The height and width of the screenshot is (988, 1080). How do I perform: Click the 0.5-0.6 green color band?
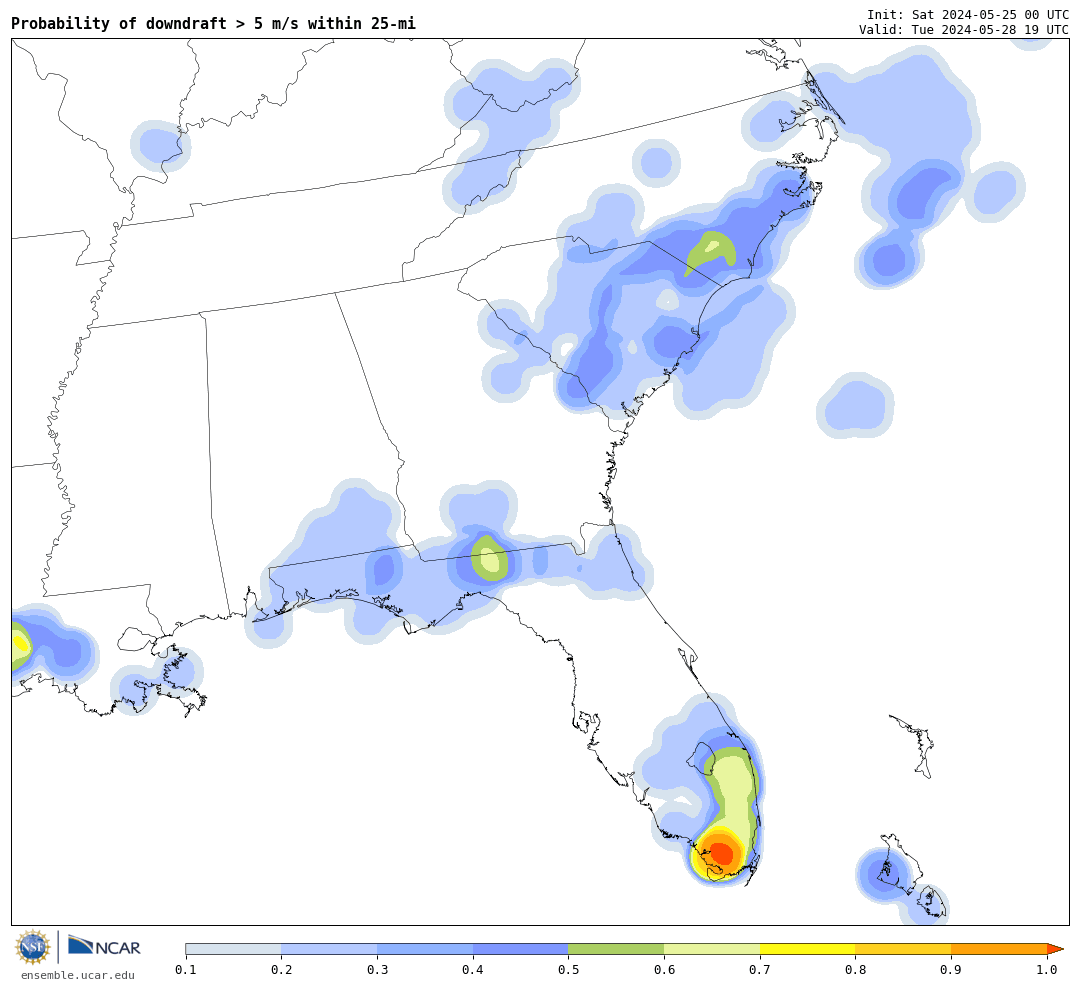(x=616, y=949)
